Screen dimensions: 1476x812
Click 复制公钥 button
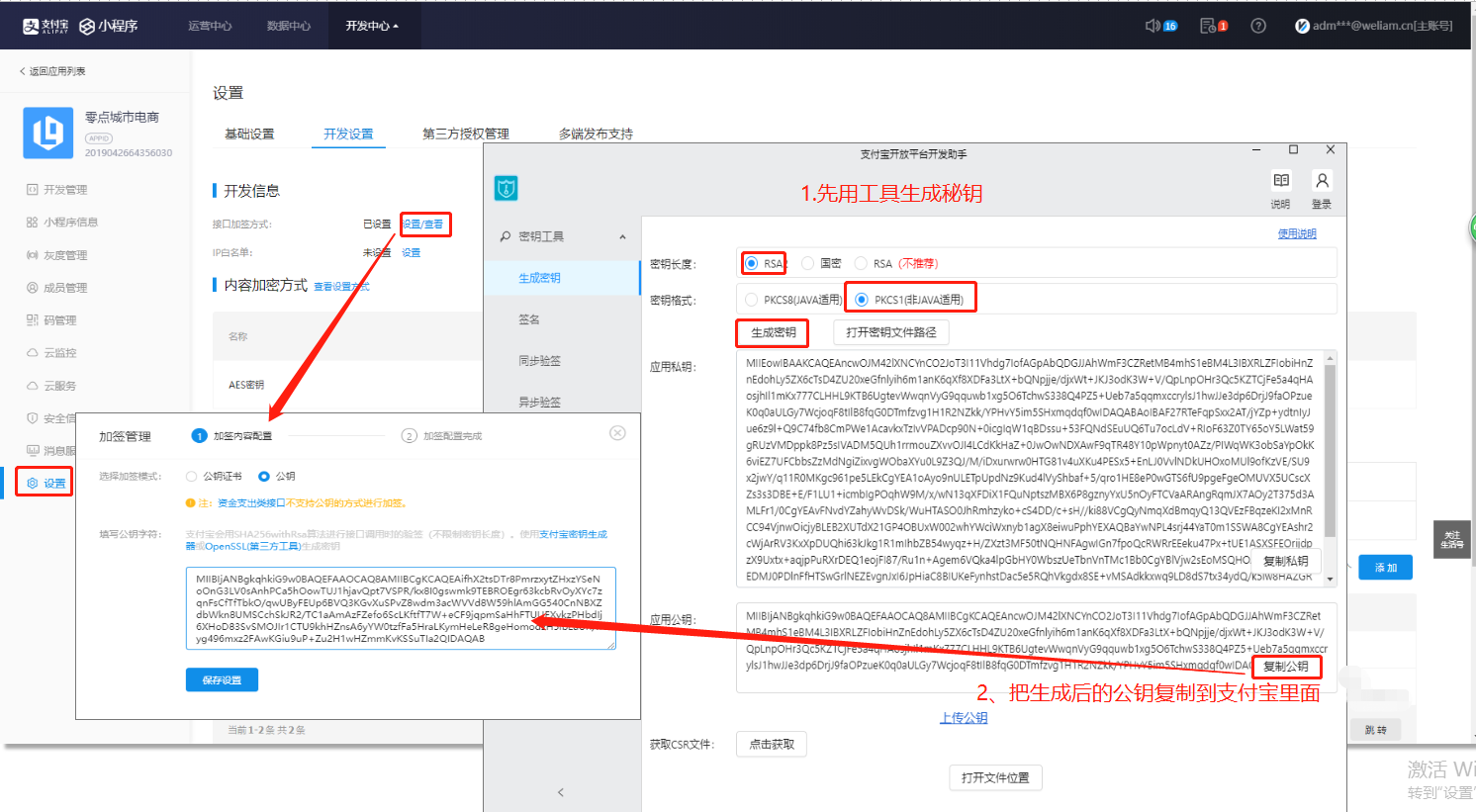(x=1286, y=667)
